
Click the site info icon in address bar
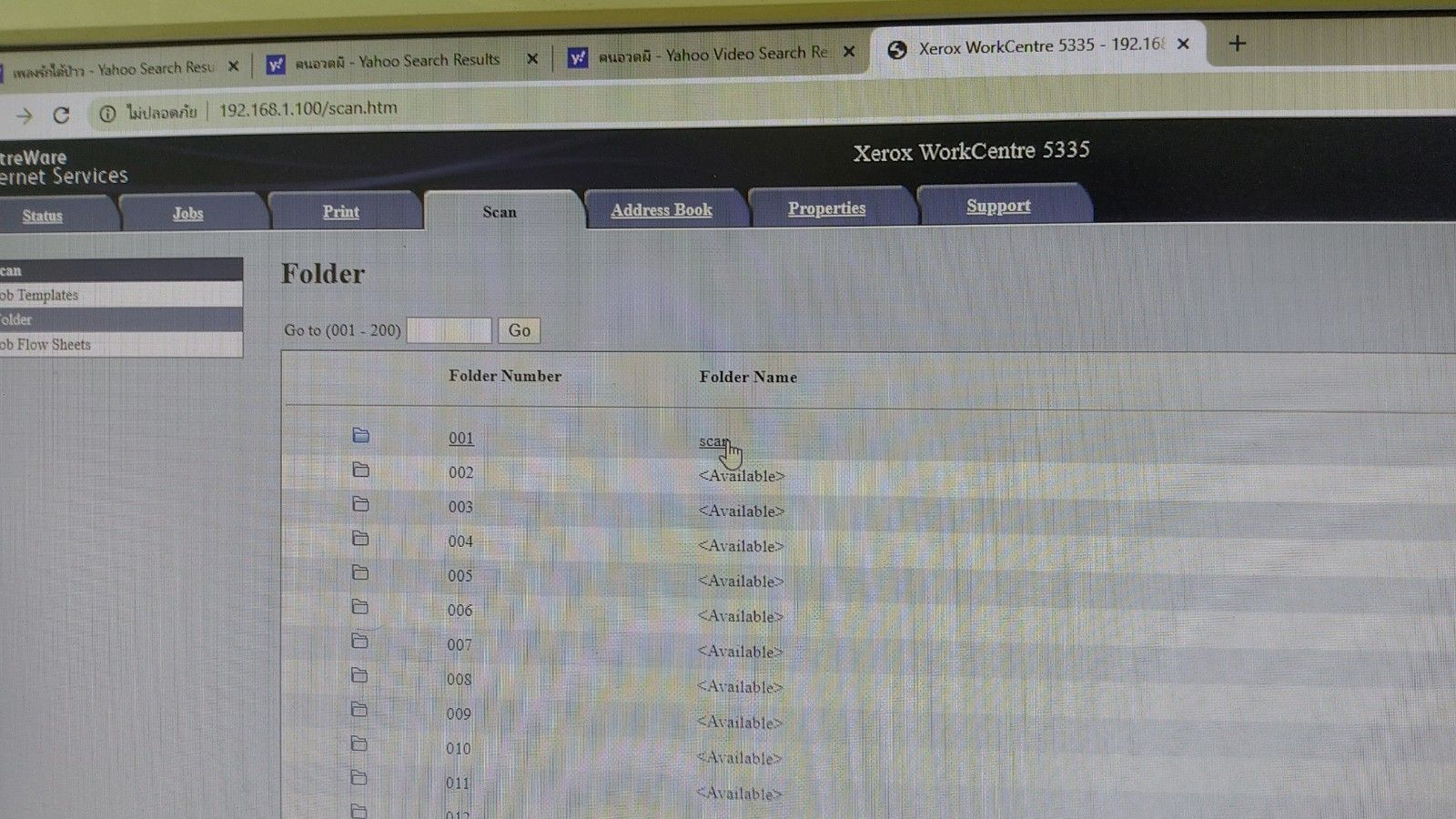pos(107,114)
